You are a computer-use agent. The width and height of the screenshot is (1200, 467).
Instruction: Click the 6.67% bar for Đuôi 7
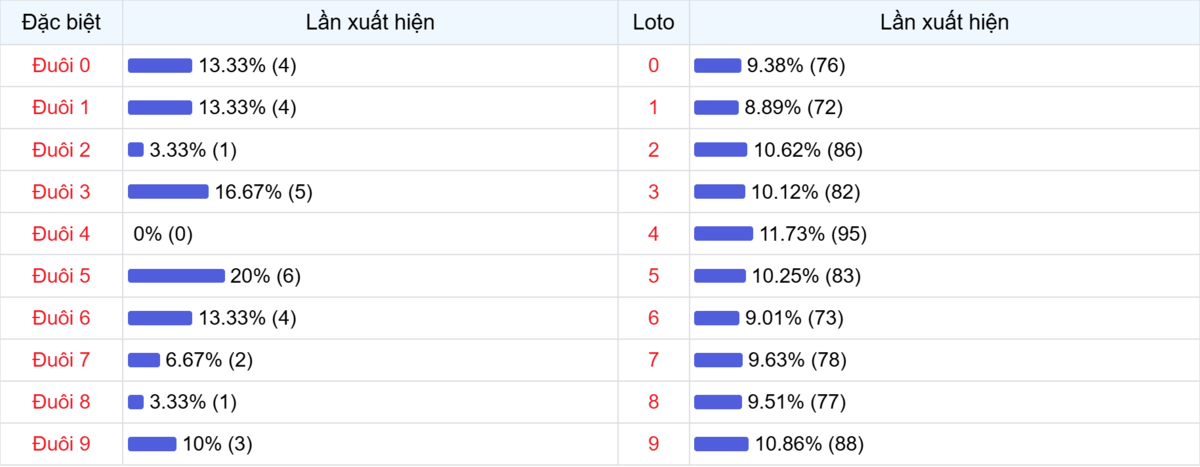pos(144,360)
